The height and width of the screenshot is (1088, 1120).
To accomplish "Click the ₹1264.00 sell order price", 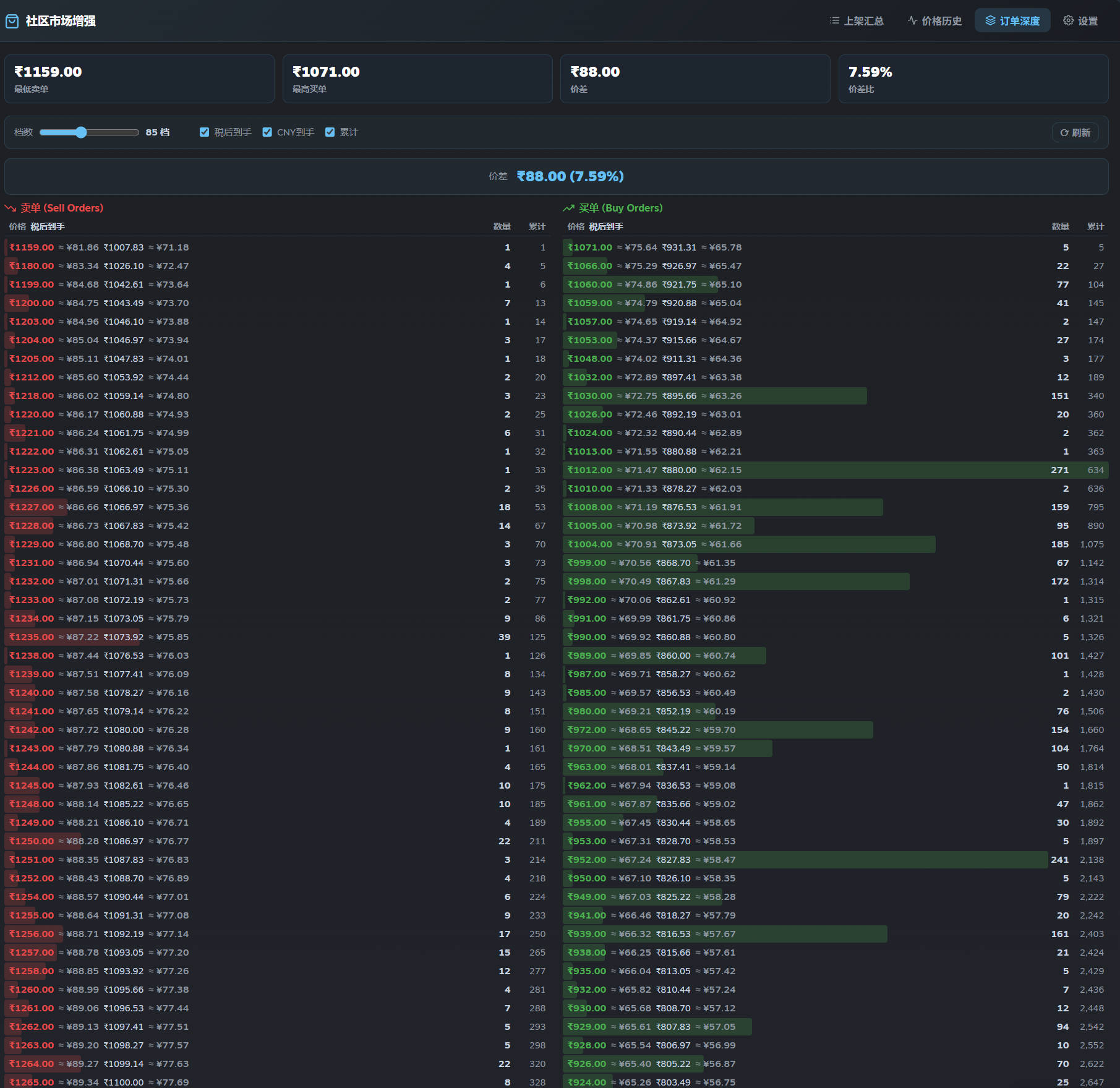I will [32, 1064].
